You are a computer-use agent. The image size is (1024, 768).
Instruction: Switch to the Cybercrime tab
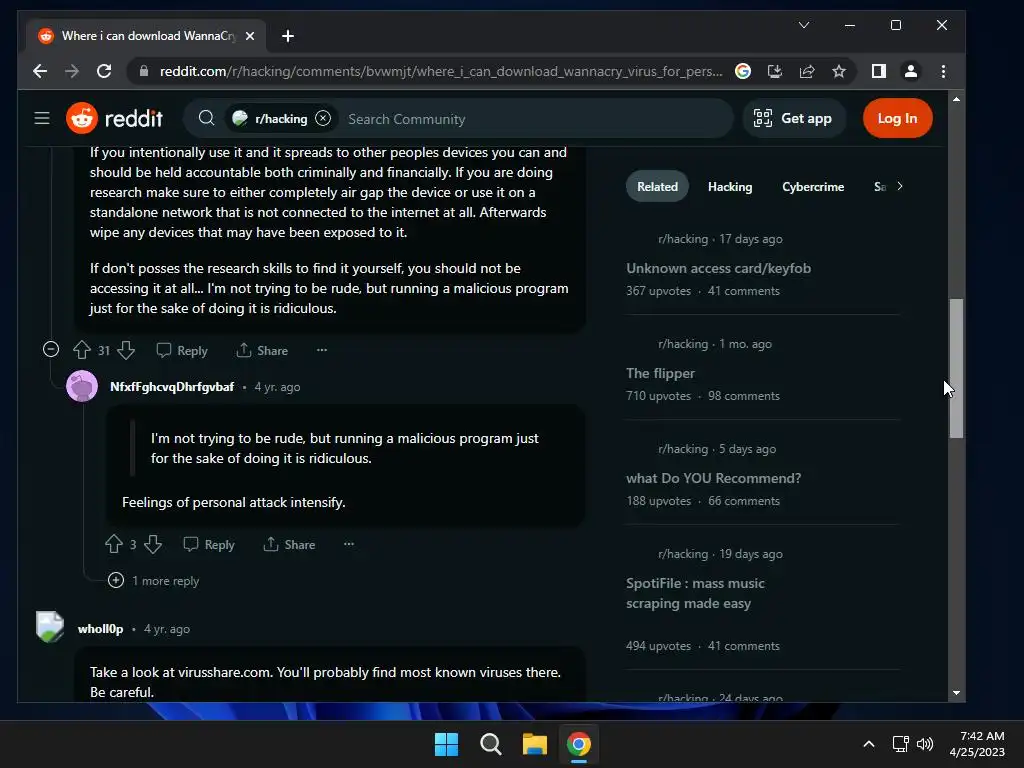click(813, 187)
